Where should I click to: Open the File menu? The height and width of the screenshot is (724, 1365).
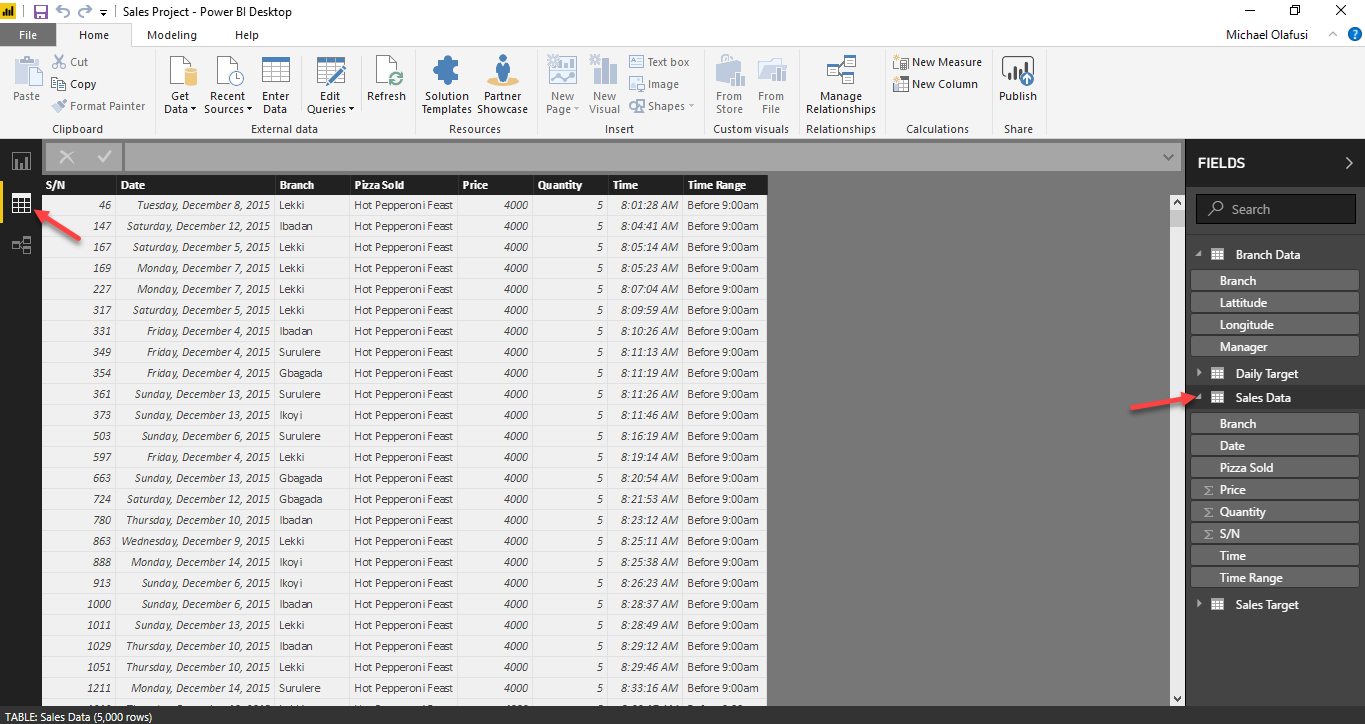28,34
